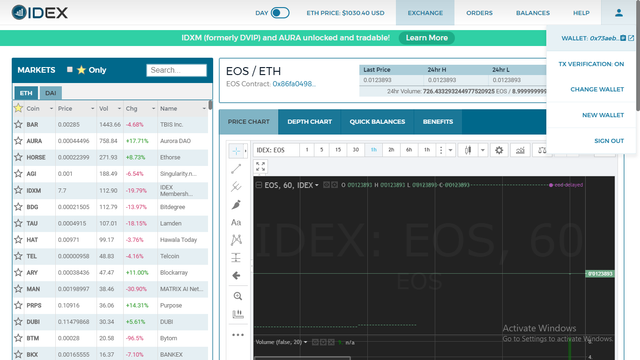The image size is (640, 360).
Task: Open the EOS, 60, IDEX series dropdown
Action: pos(316,185)
